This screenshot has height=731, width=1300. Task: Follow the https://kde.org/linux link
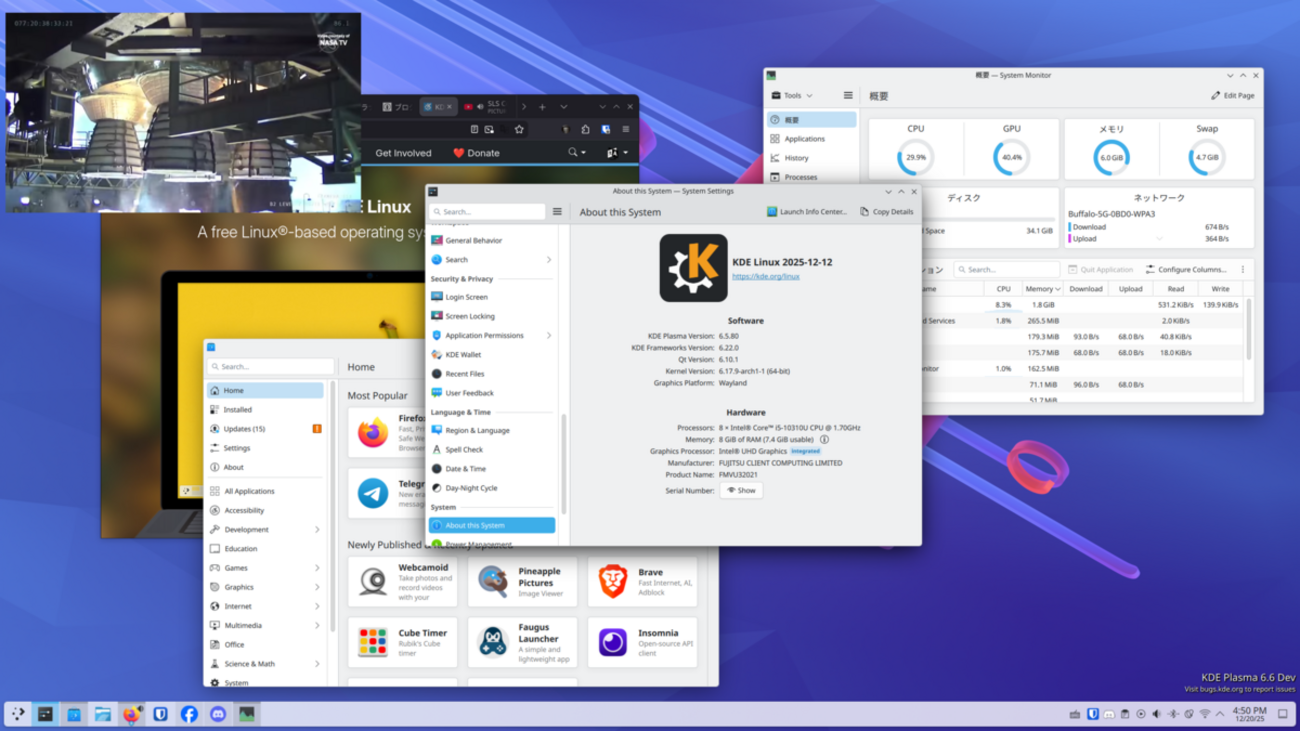pos(769,277)
